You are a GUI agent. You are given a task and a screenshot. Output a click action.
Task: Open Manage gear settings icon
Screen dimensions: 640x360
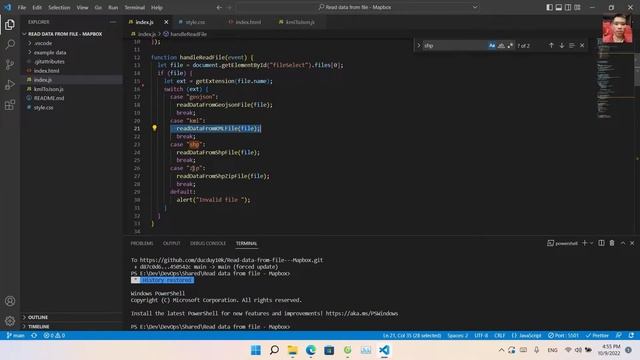coord(10,321)
